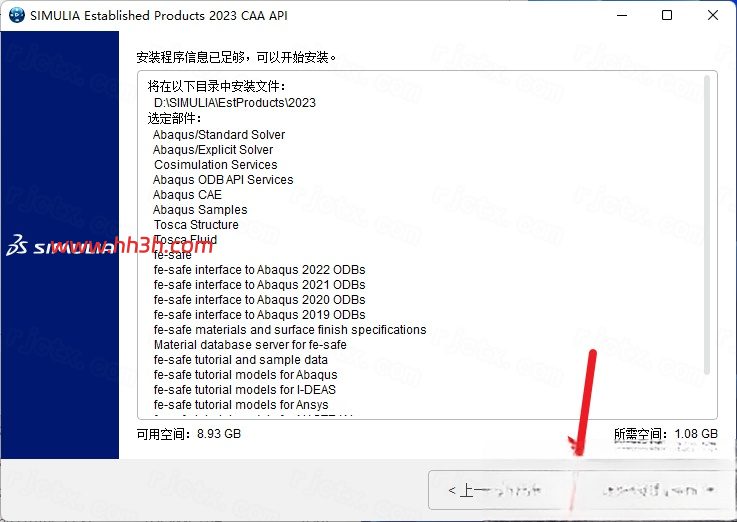Click the SIMULIA installer title bar icon
The image size is (737, 522).
click(x=17, y=15)
